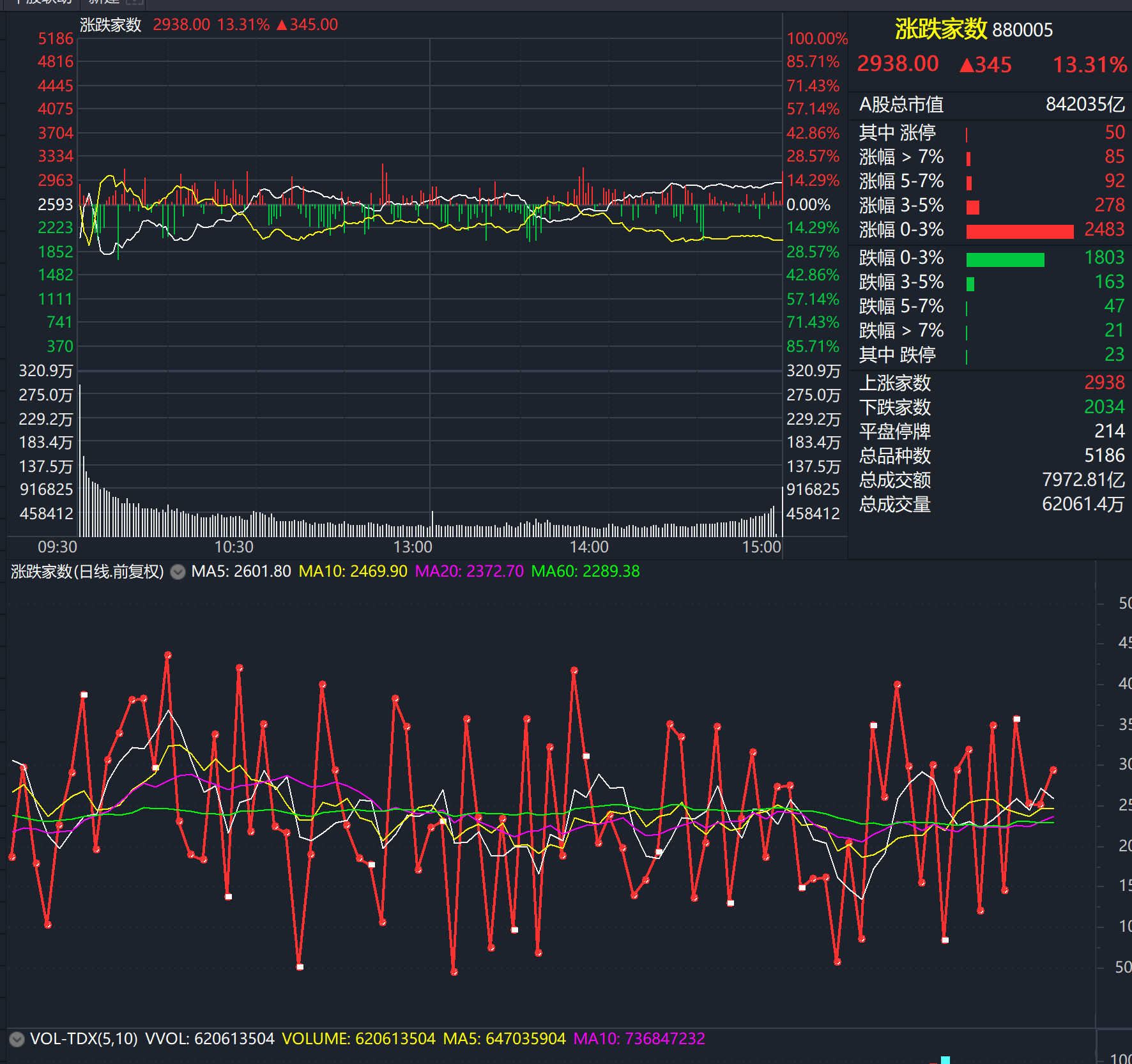Click the MA60: 2289.38 indicator label
The height and width of the screenshot is (1064, 1132).
[585, 571]
